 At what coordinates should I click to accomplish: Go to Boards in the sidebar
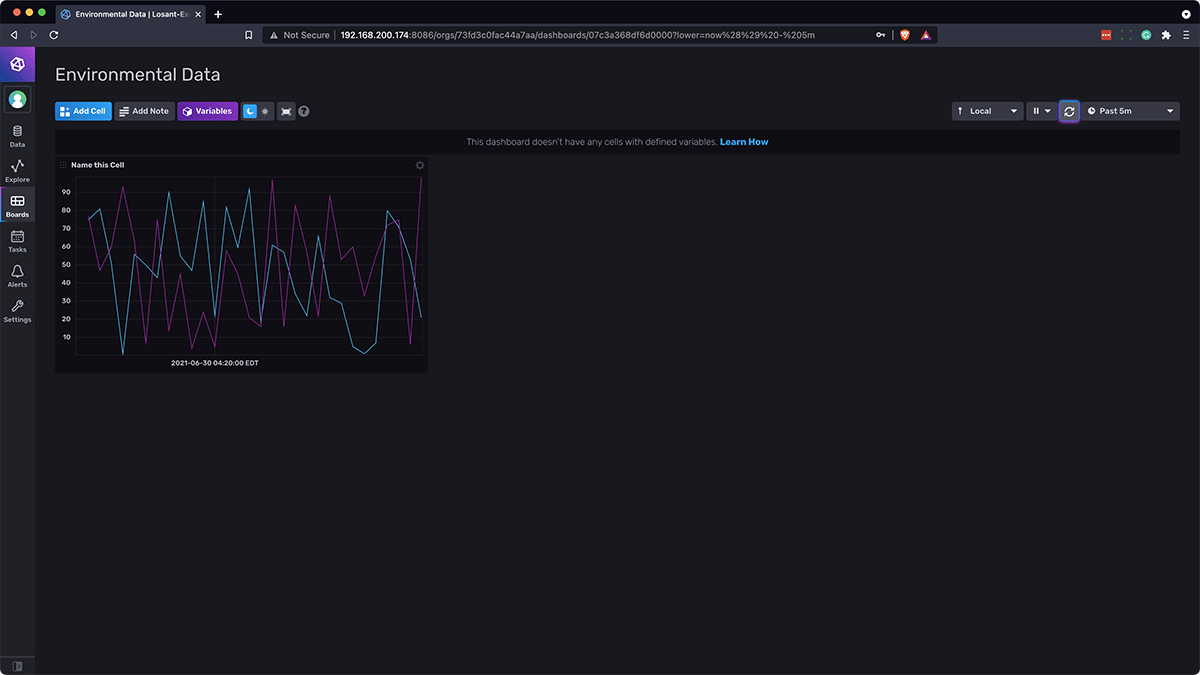pyautogui.click(x=17, y=206)
